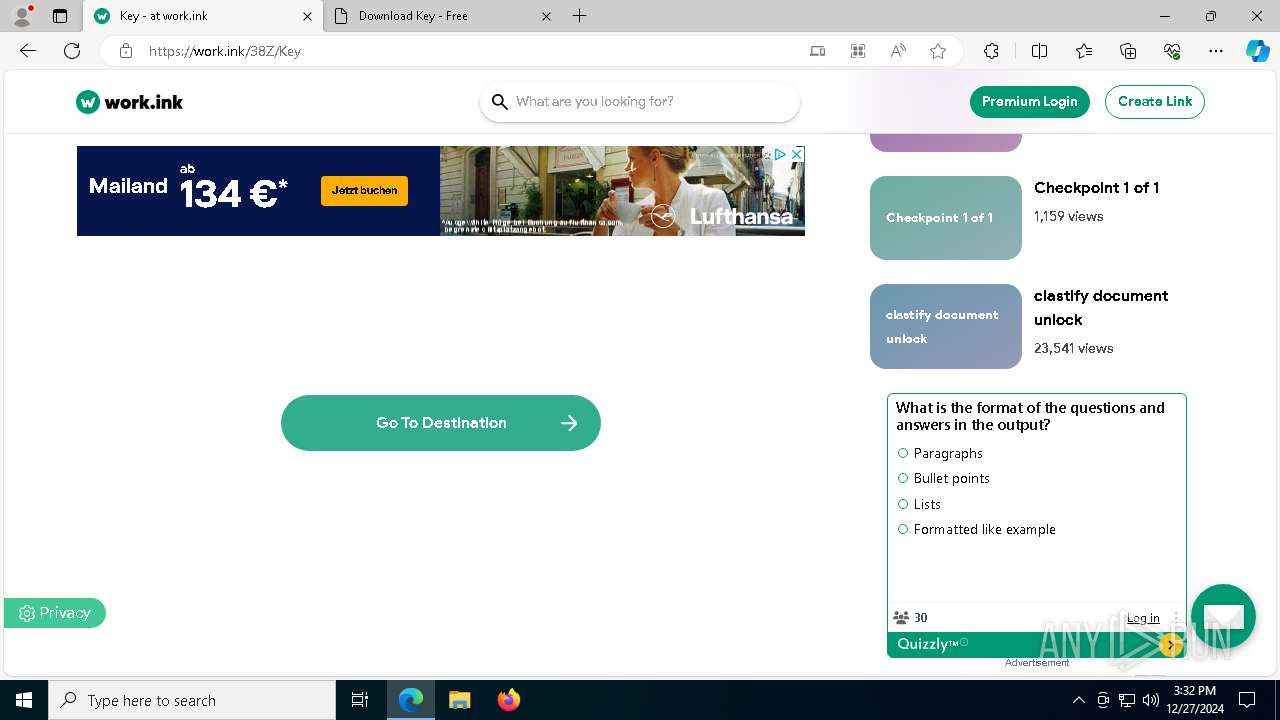Screen dimensions: 1280x720
Task: Open the Favorites list icon
Action: (1084, 51)
